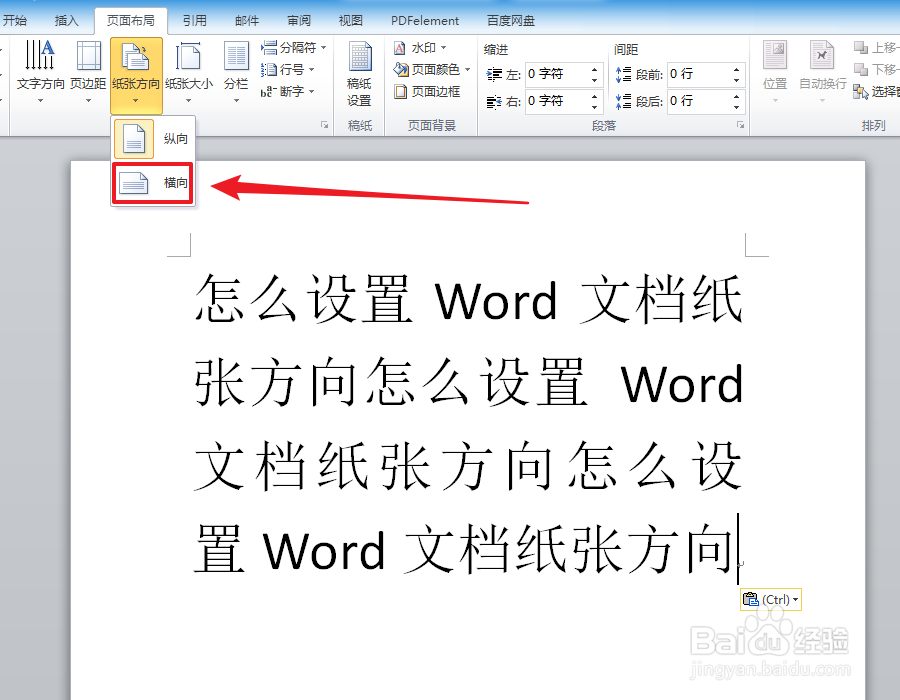Open the 页边距 margins menu
The height and width of the screenshot is (700, 900).
point(88,71)
